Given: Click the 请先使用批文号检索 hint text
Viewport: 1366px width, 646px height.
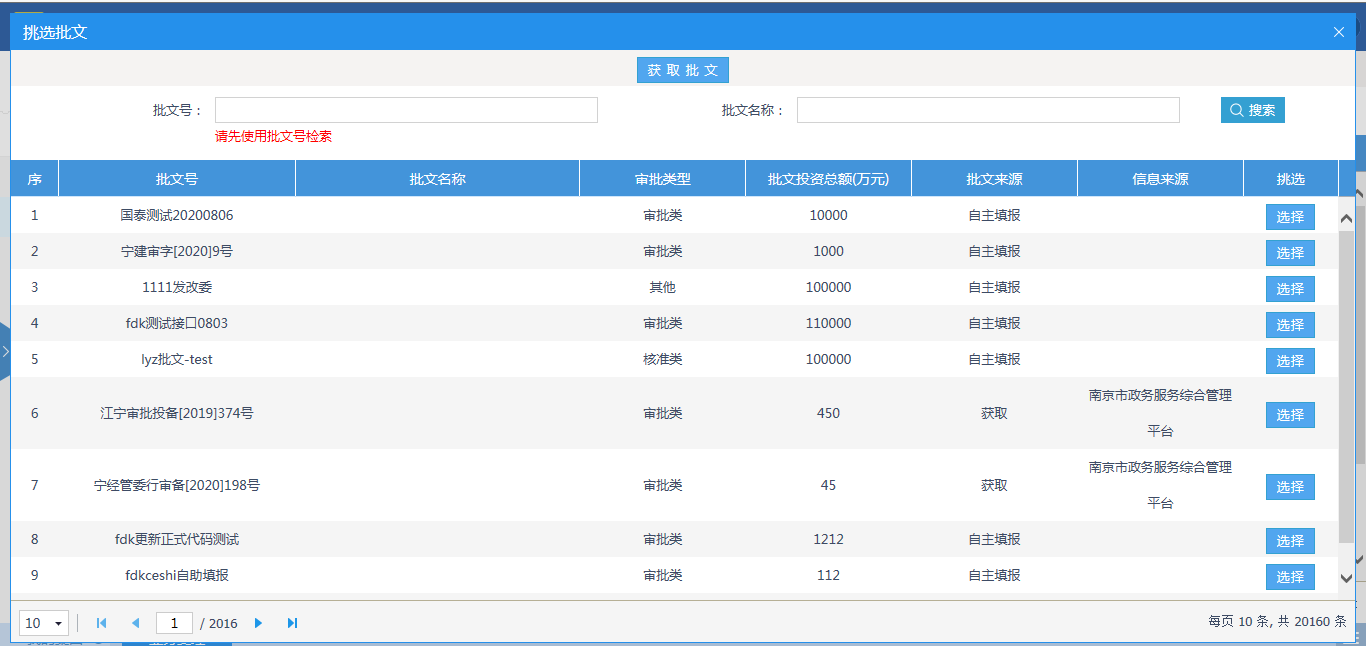Looking at the screenshot, I should (274, 137).
